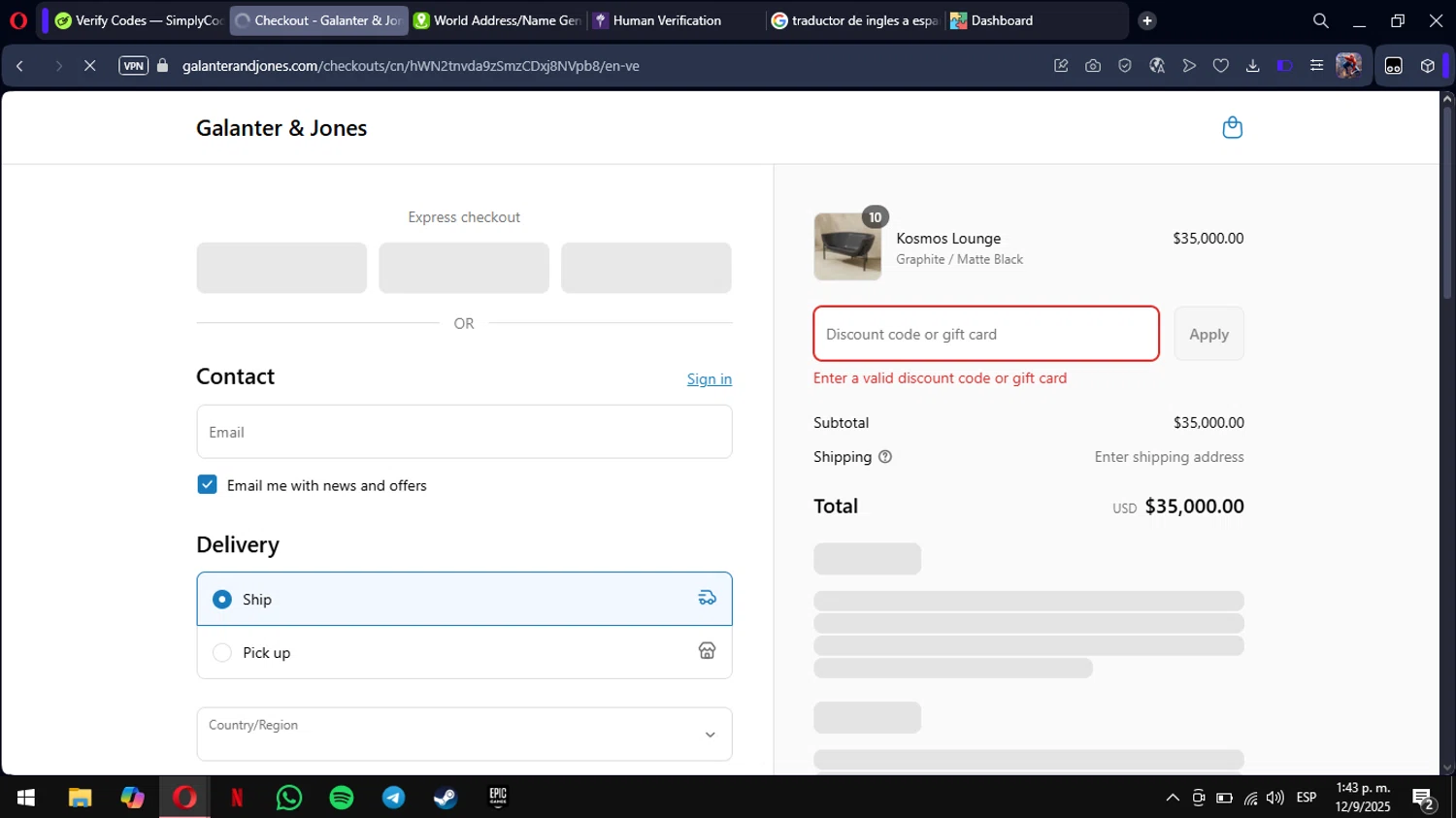This screenshot has height=818, width=1456.
Task: Toggle the VPN badge in address bar
Action: coord(133,66)
